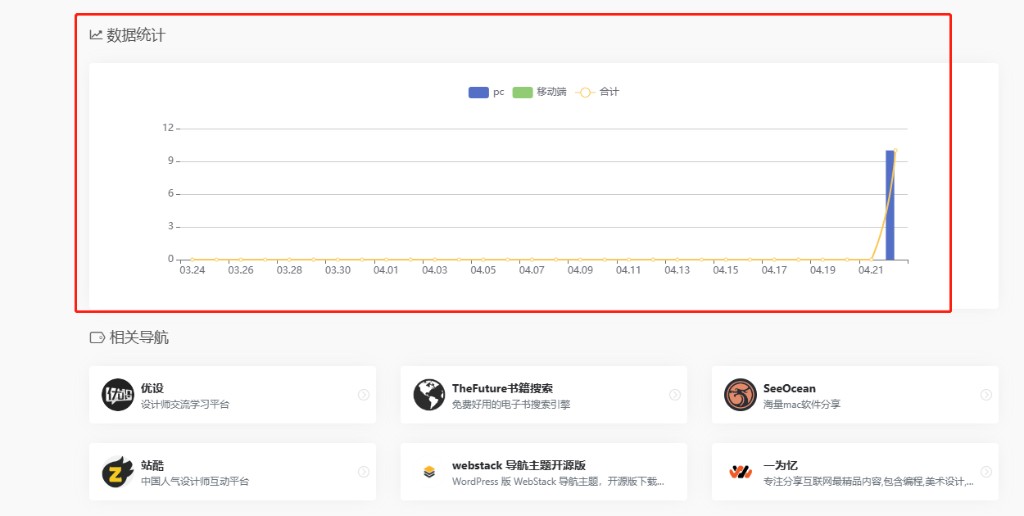Click the 数据统计 heading
This screenshot has height=516, width=1024.
tap(136, 35)
